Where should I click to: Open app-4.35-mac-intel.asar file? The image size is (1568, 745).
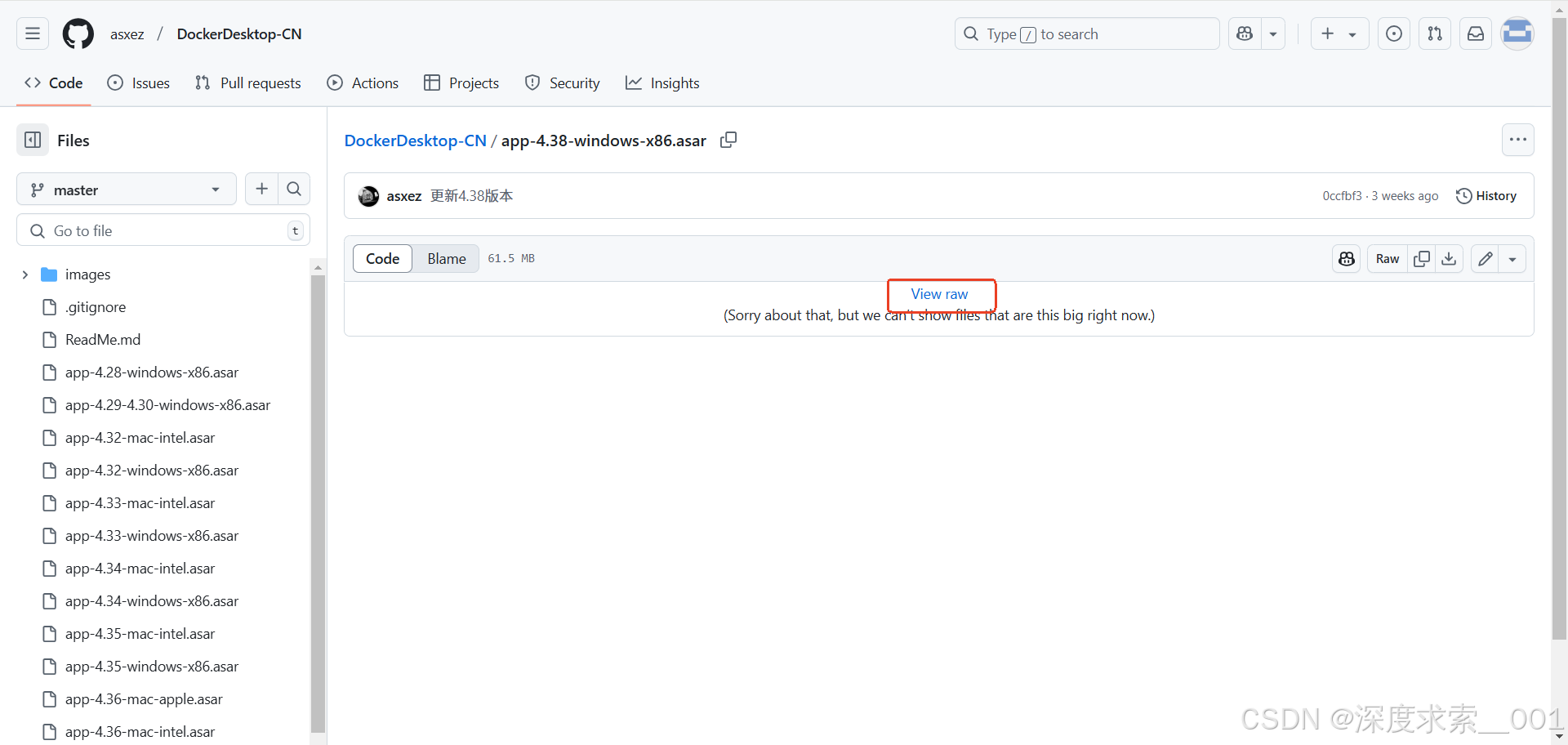coord(140,634)
